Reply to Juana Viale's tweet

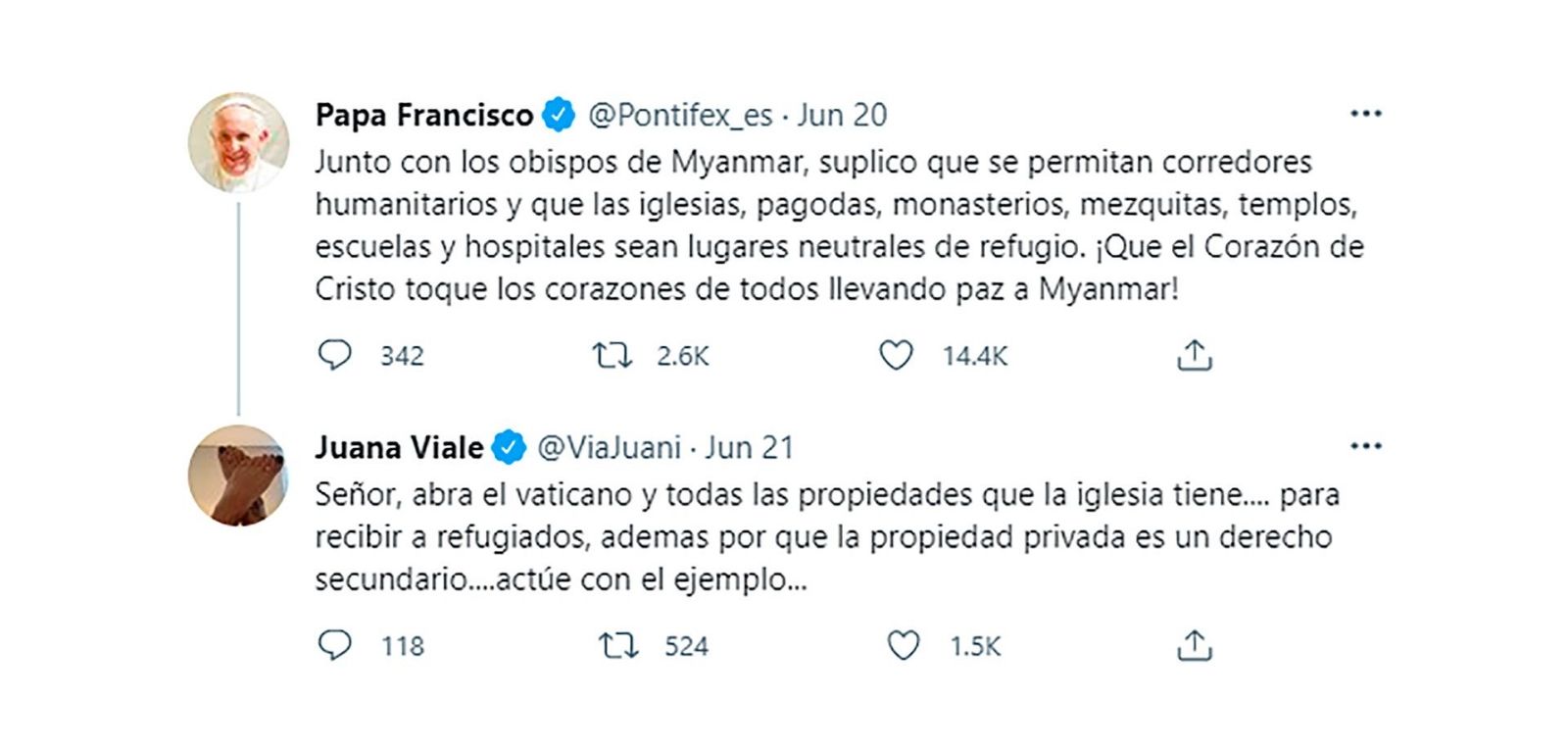coord(335,645)
